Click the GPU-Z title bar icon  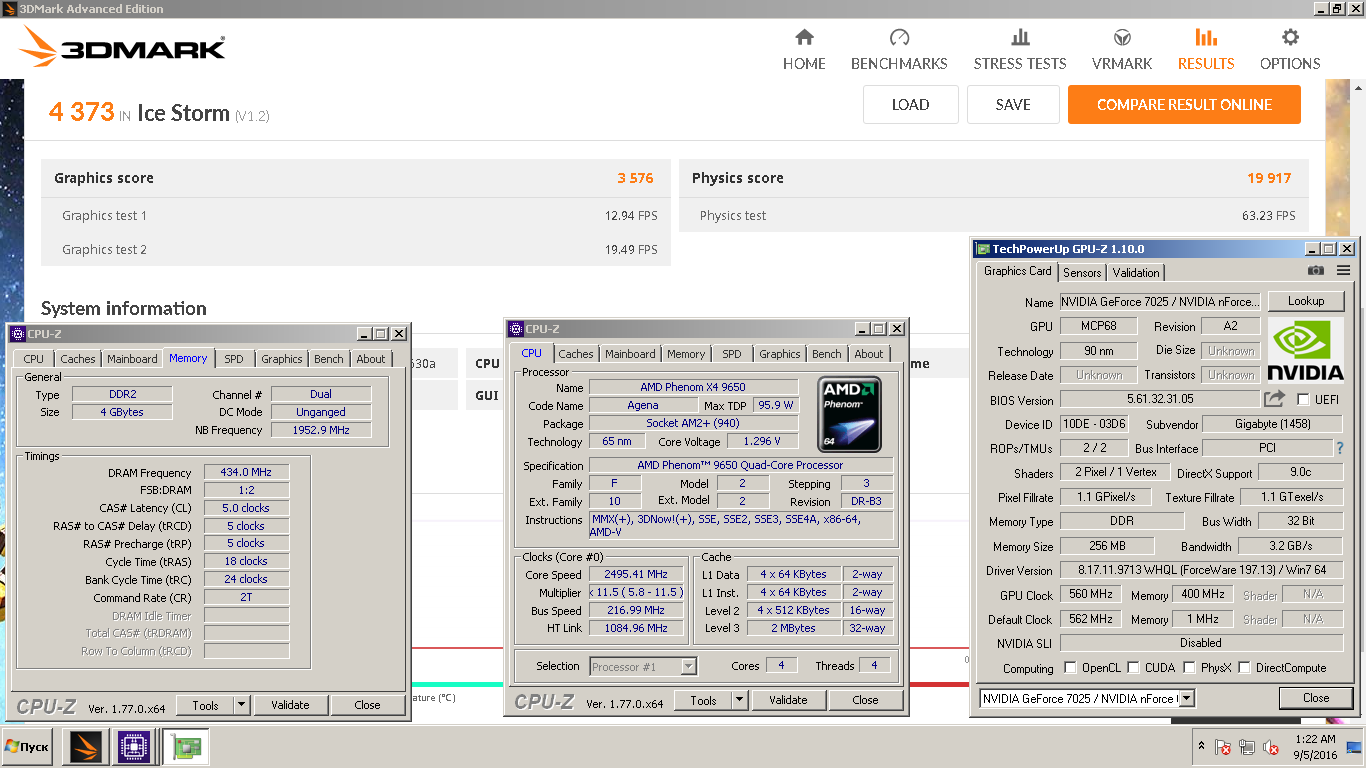983,249
